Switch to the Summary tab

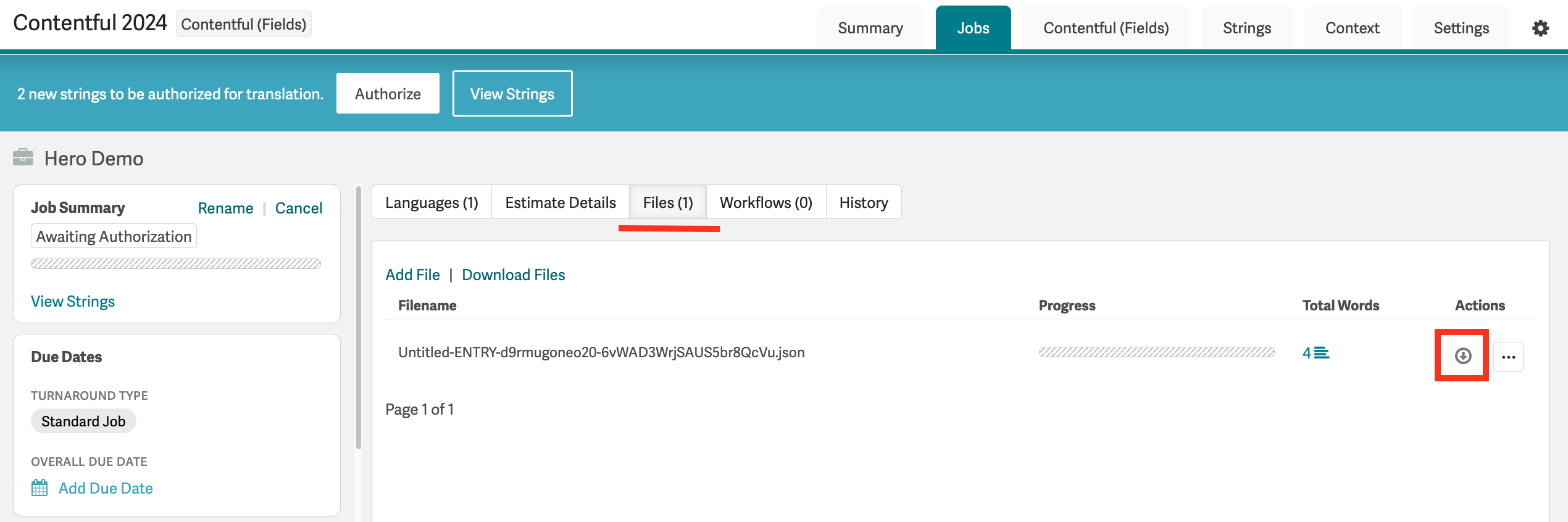tap(870, 28)
